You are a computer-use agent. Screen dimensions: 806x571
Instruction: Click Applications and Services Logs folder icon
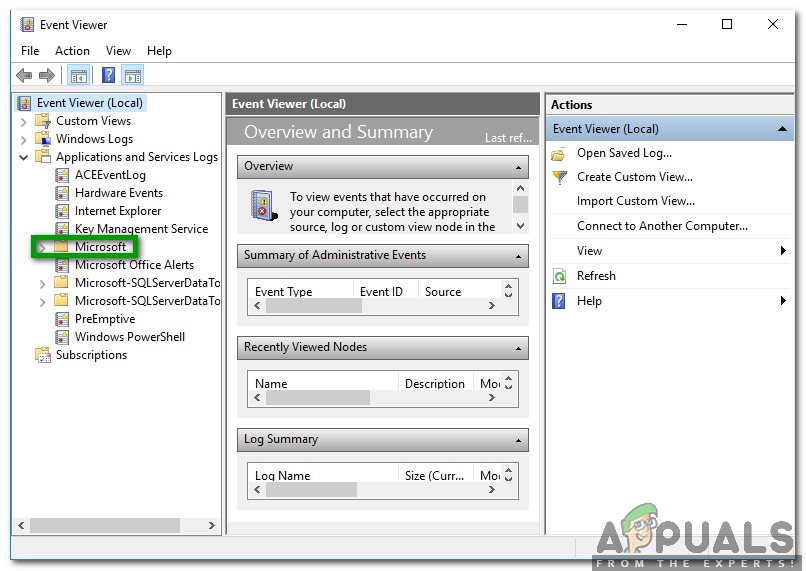pyautogui.click(x=43, y=157)
